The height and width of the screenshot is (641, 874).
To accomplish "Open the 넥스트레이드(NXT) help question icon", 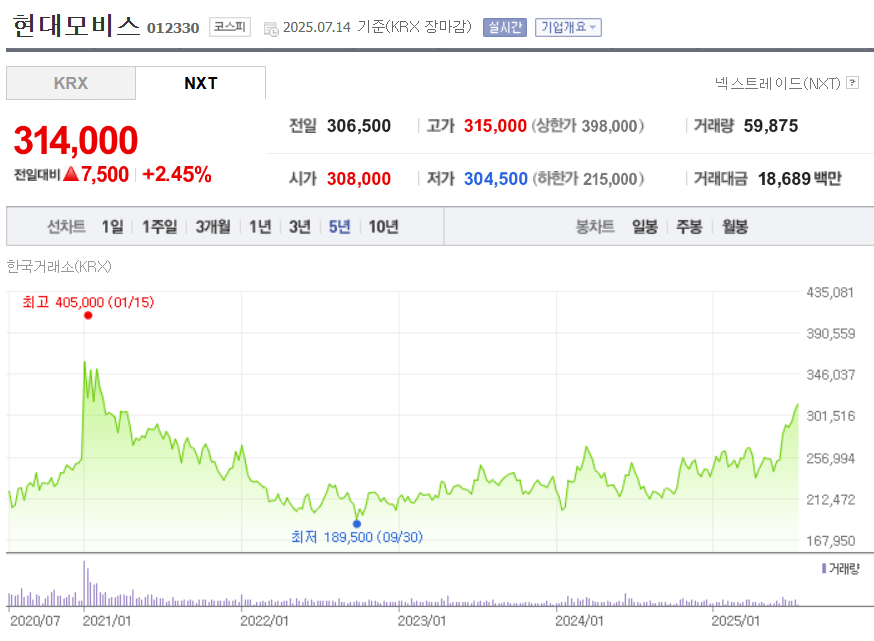I will point(852,83).
